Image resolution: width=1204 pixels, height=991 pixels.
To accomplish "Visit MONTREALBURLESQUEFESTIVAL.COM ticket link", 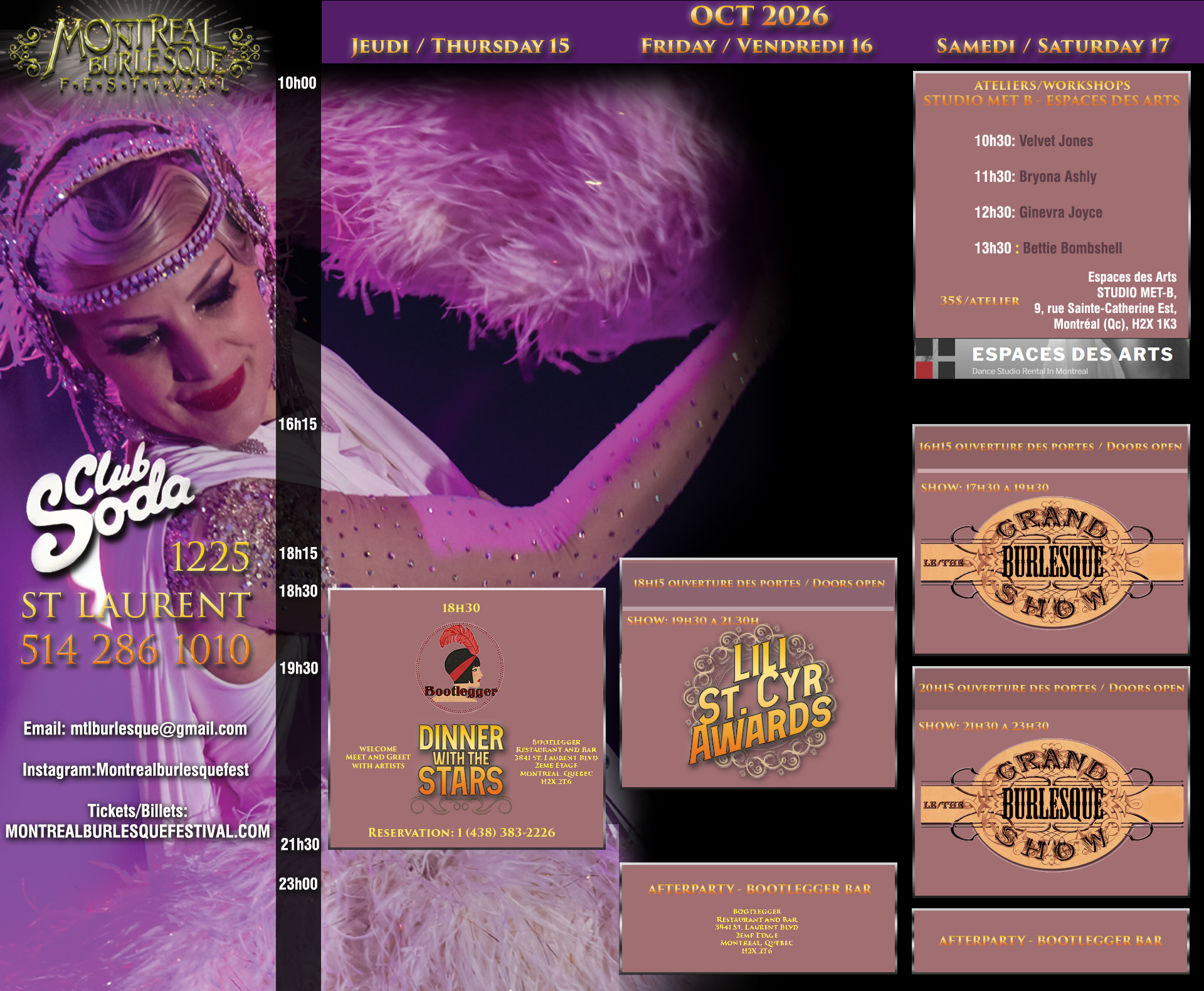I will click(138, 831).
